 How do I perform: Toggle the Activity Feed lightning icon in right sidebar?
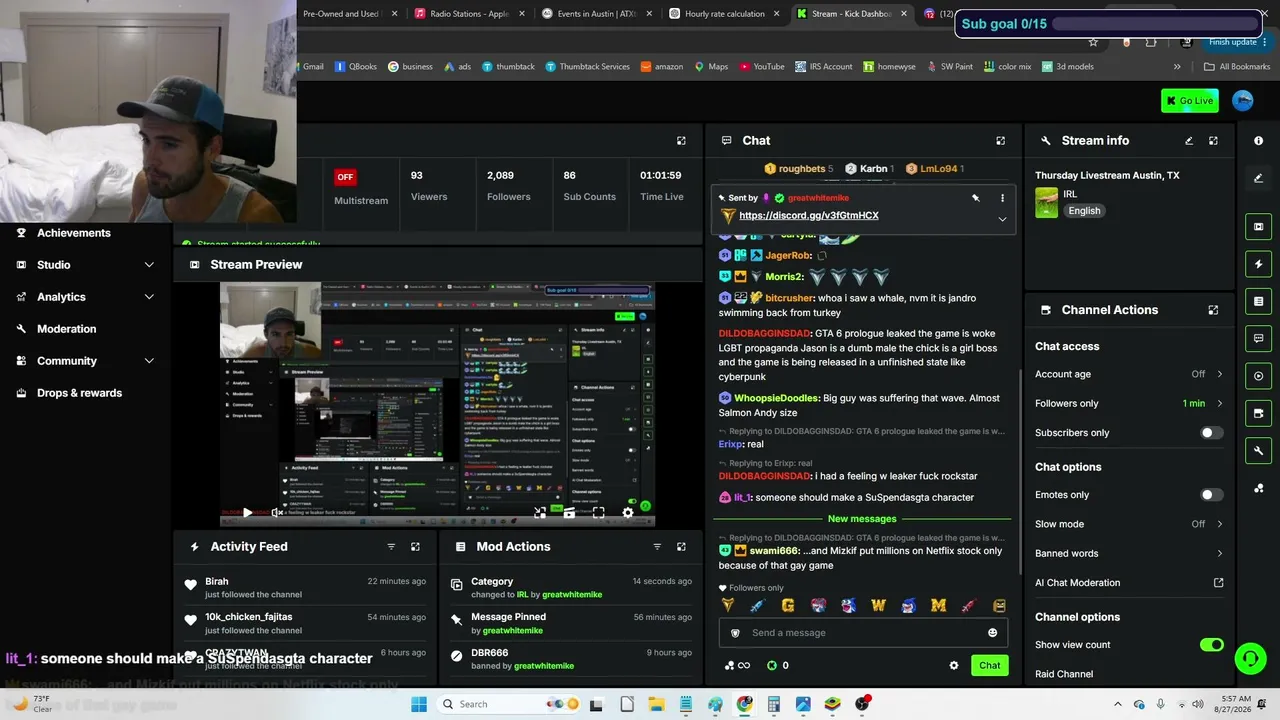point(1258,264)
